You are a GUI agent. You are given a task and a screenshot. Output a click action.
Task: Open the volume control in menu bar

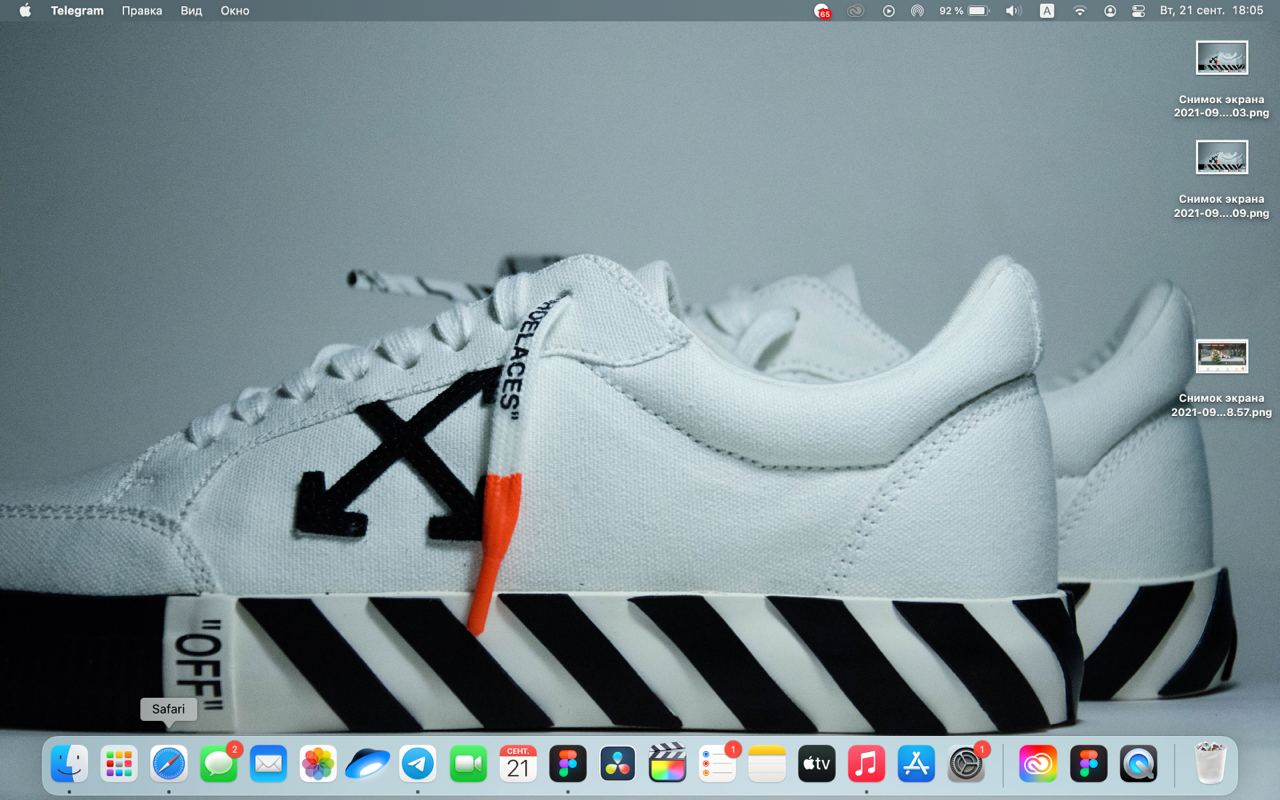[x=1013, y=11]
